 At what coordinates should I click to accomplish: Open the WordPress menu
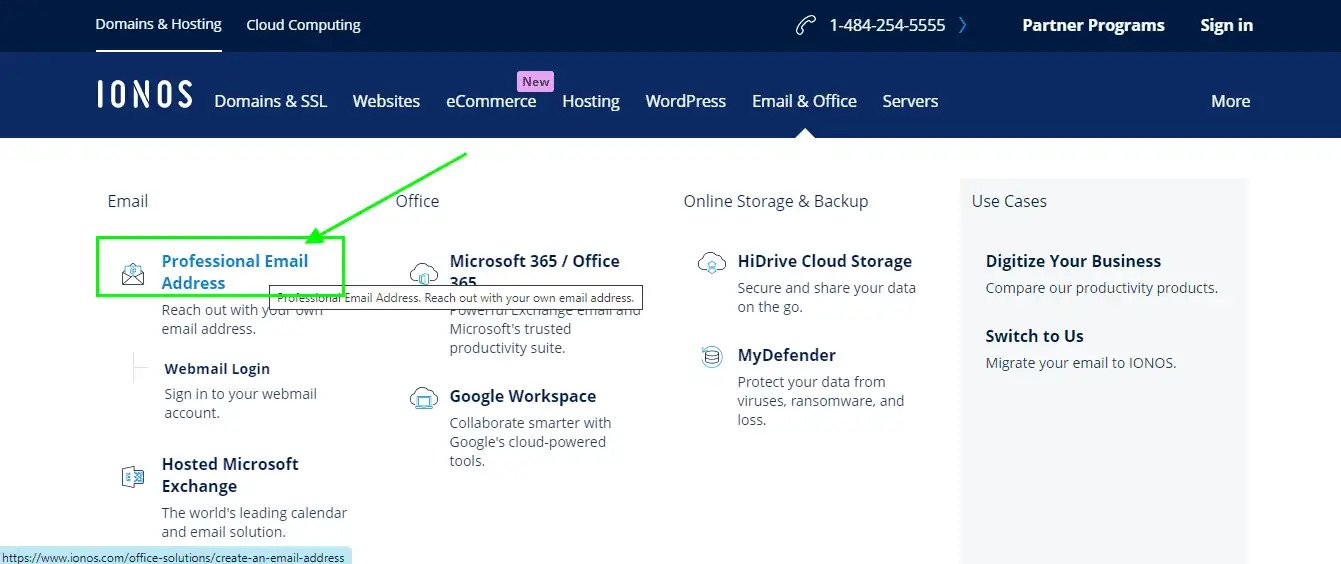click(686, 101)
